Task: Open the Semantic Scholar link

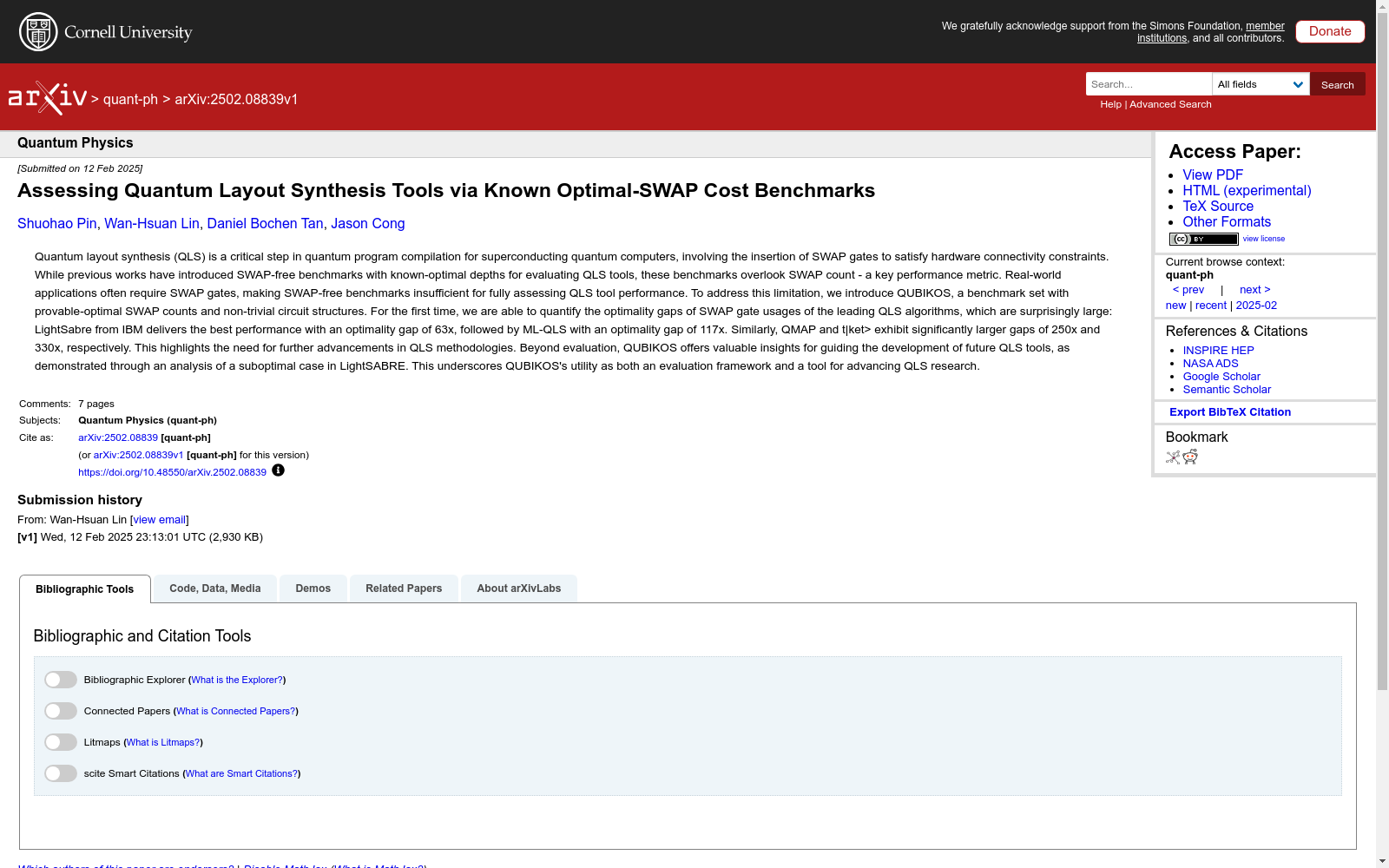Action: (x=1227, y=390)
